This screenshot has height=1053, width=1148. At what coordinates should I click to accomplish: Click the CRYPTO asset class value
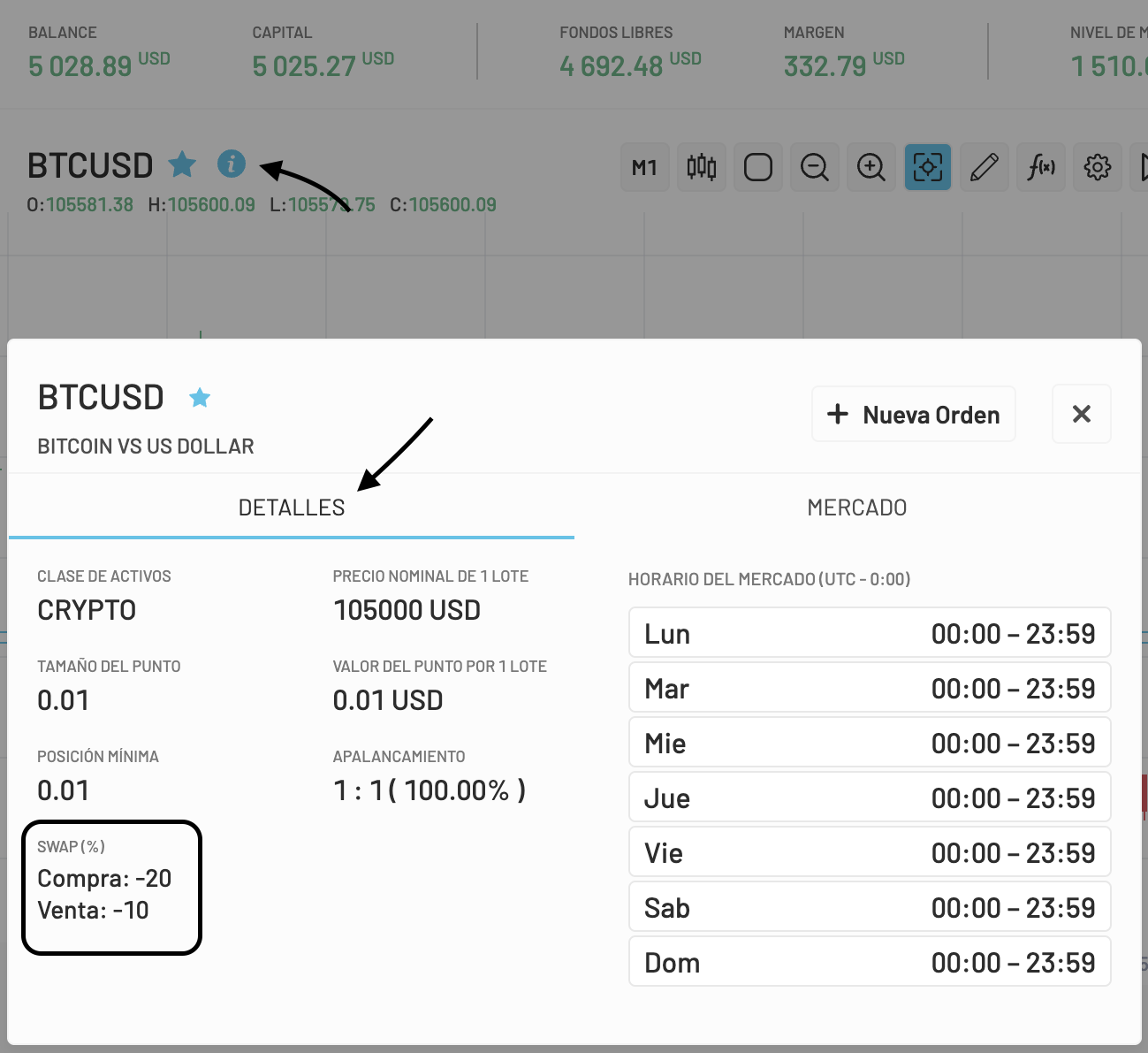point(87,610)
